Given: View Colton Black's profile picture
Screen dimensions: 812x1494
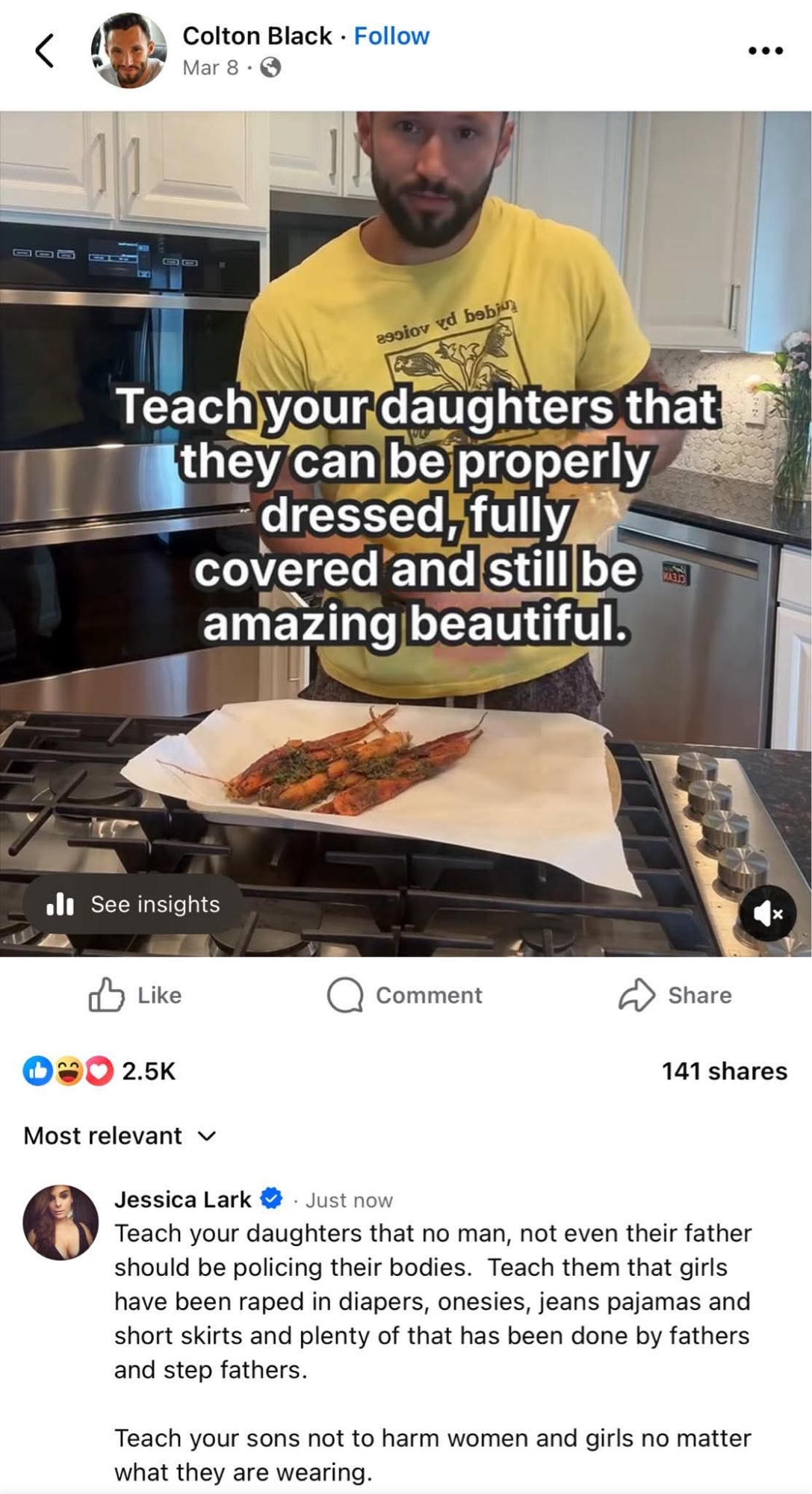Looking at the screenshot, I should [128, 50].
